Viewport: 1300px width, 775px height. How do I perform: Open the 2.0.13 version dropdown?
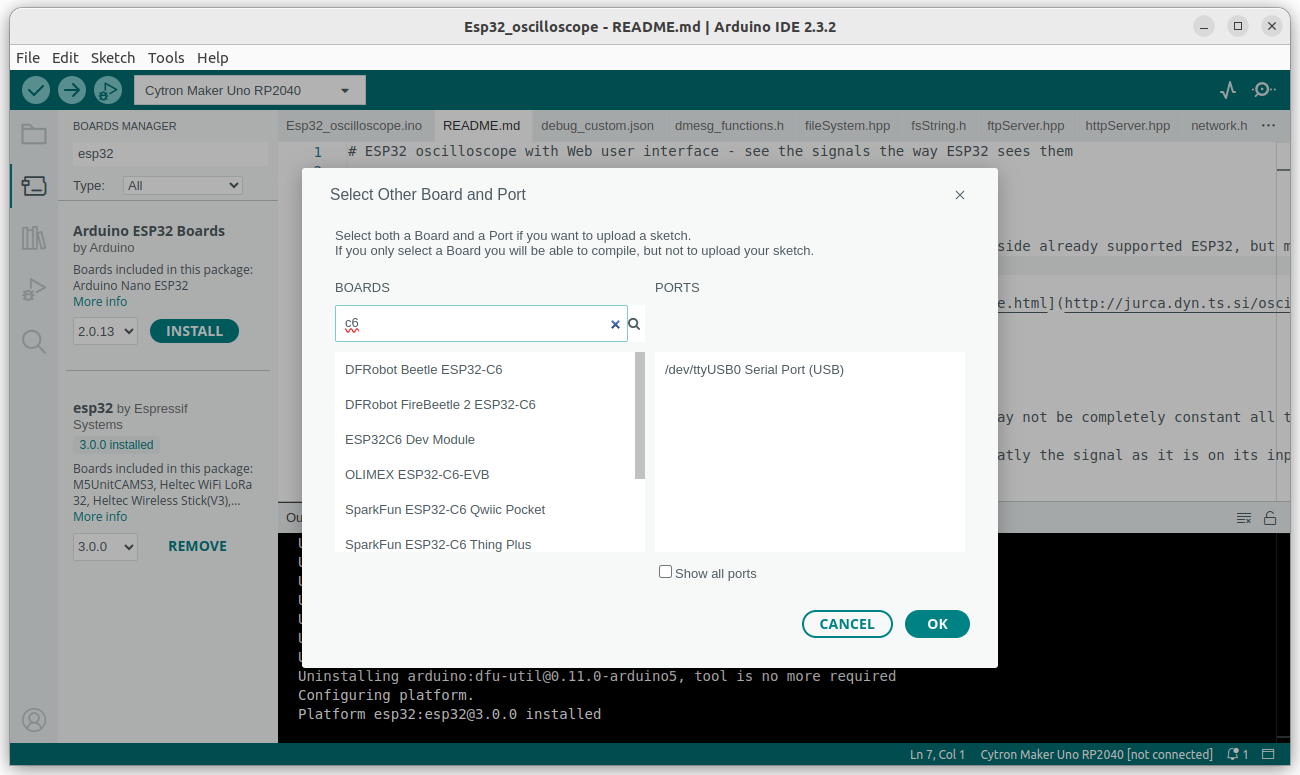coord(105,331)
